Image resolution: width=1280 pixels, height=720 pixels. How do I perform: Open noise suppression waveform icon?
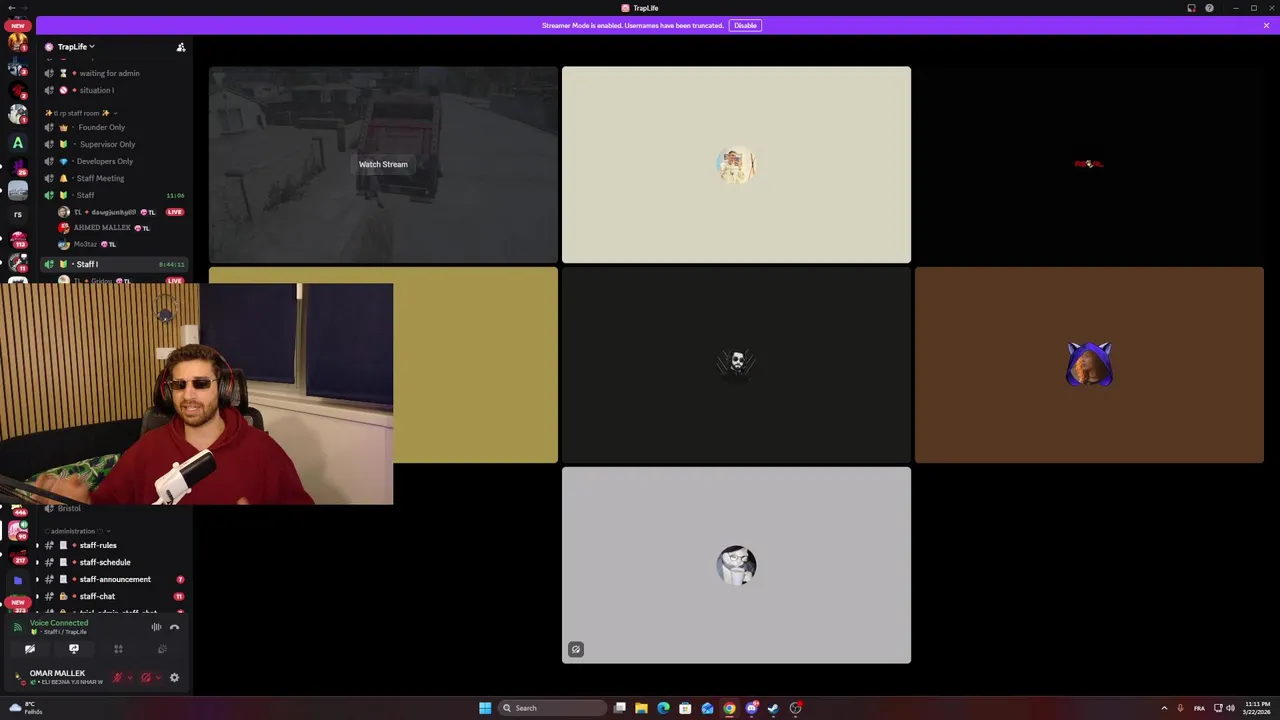156,627
